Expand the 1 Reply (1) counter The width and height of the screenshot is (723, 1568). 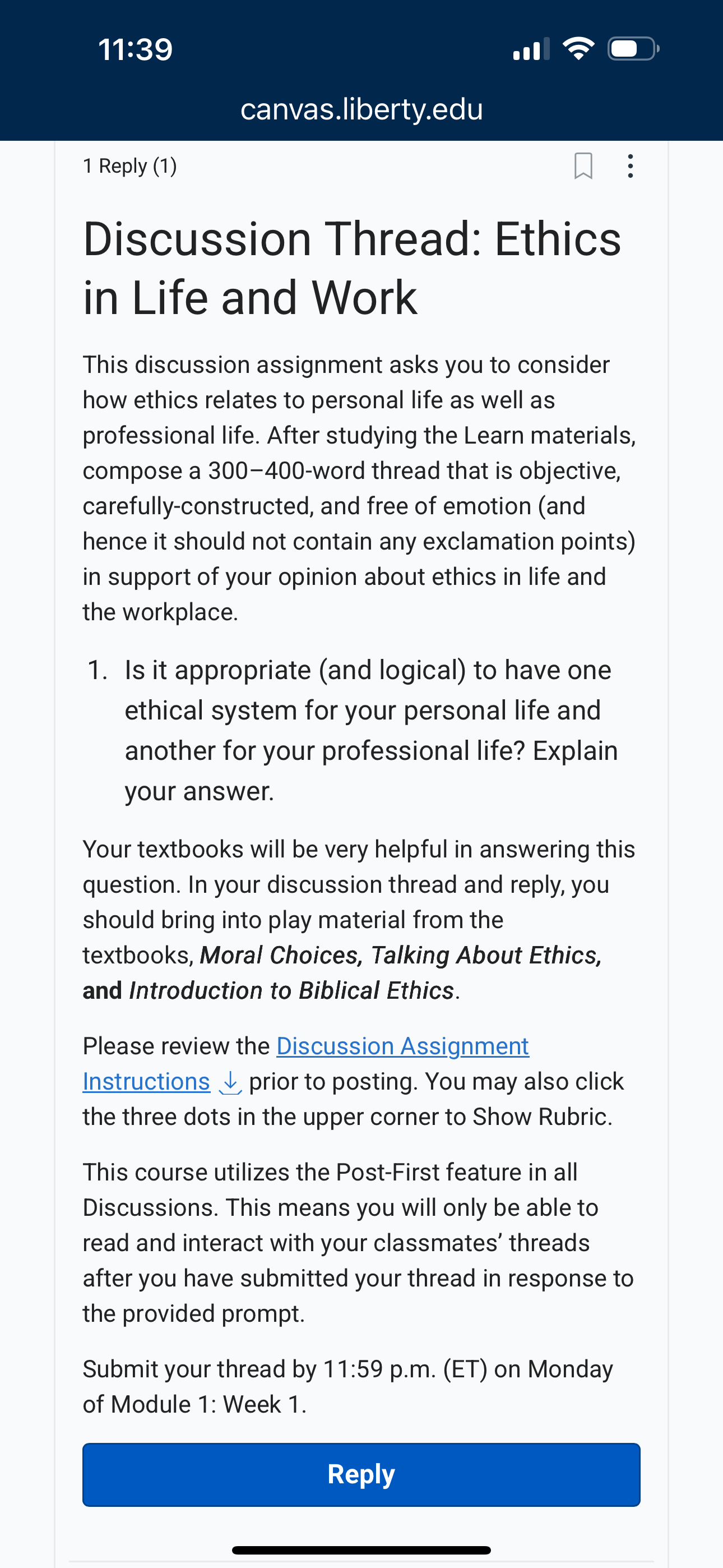pos(129,165)
